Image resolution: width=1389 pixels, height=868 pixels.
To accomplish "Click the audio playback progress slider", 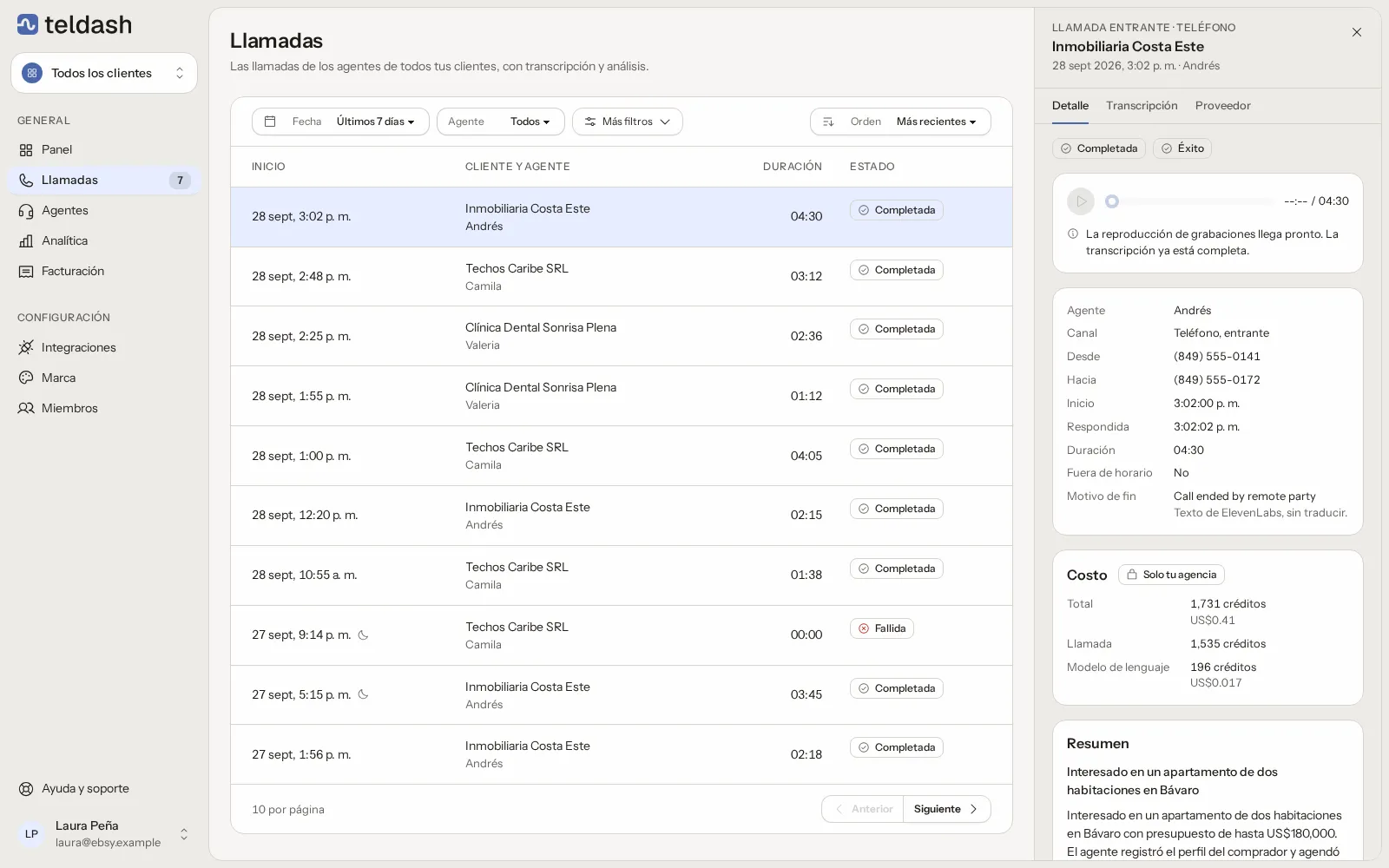I will 1189,201.
